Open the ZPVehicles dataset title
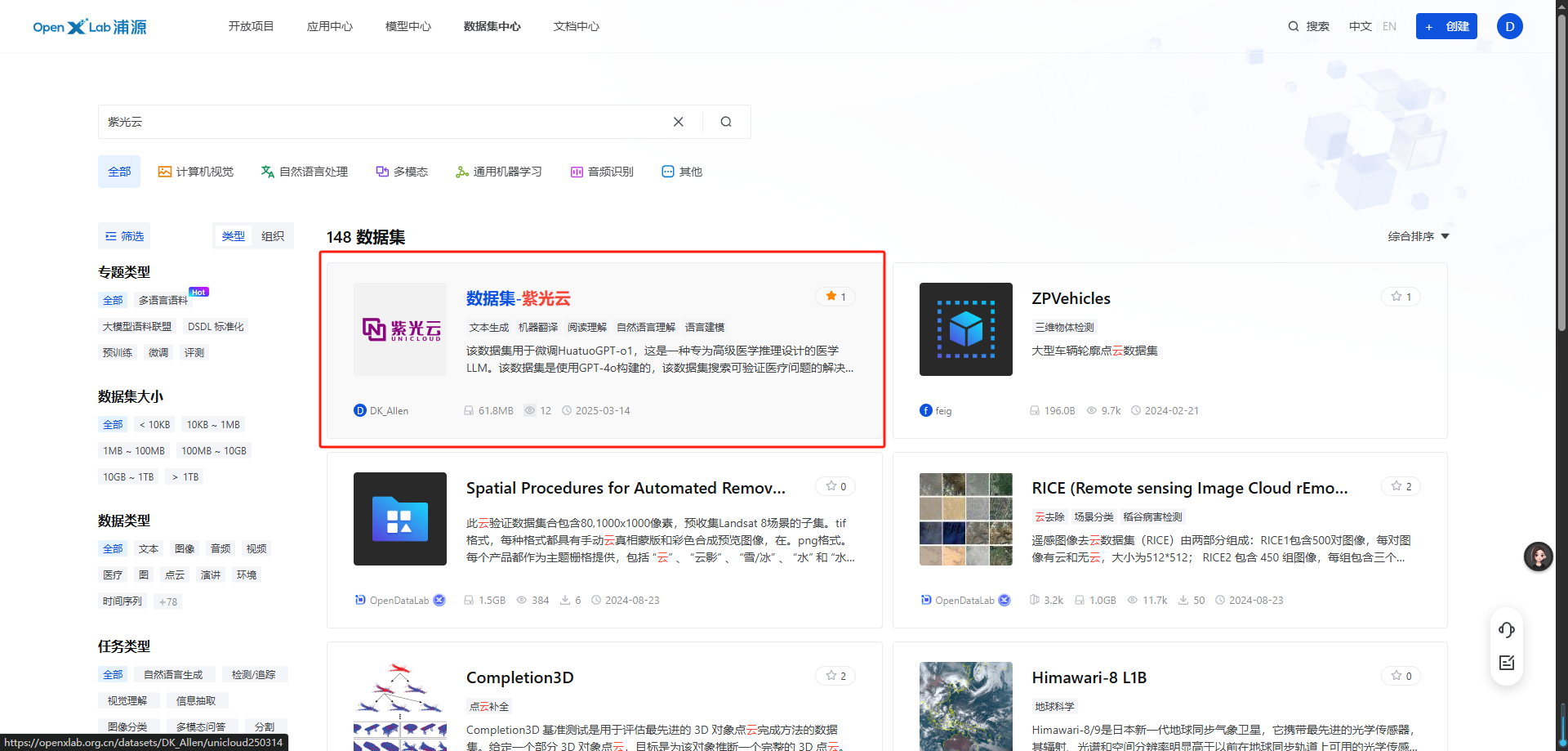This screenshot has height=751, width=1568. (x=1071, y=298)
